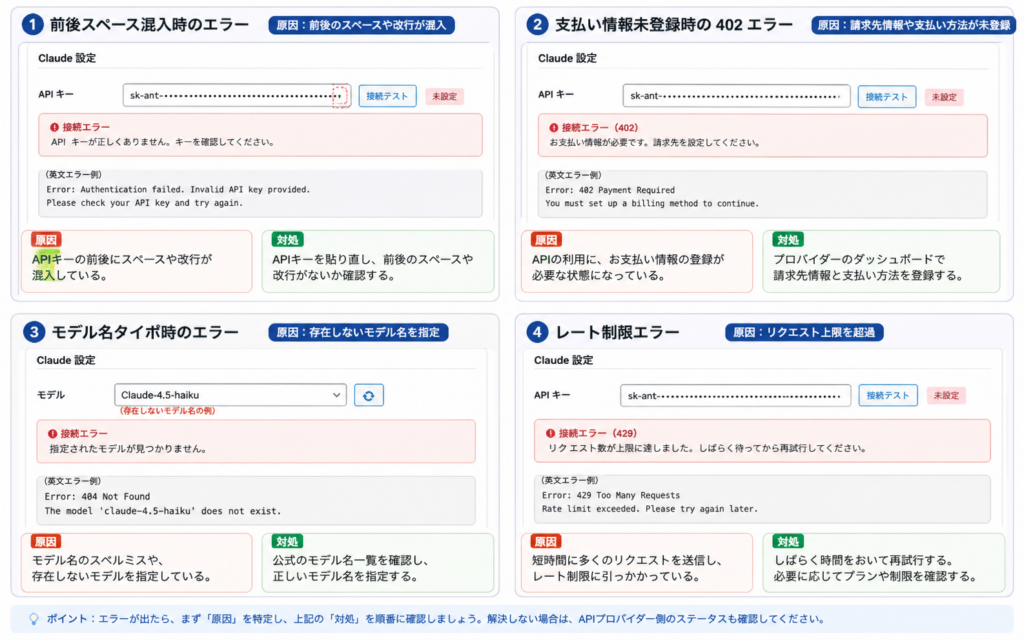Click the message '指定されたモデルが見つかりません。'
Screen dimensions: 1024x640
(128, 449)
